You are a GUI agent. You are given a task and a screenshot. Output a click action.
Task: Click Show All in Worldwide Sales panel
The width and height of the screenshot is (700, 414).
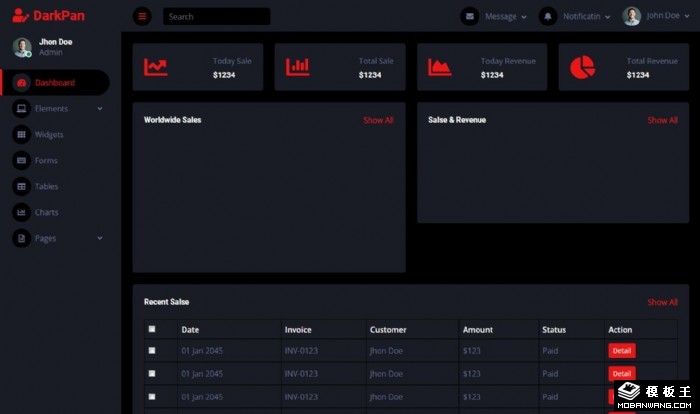pyautogui.click(x=378, y=120)
